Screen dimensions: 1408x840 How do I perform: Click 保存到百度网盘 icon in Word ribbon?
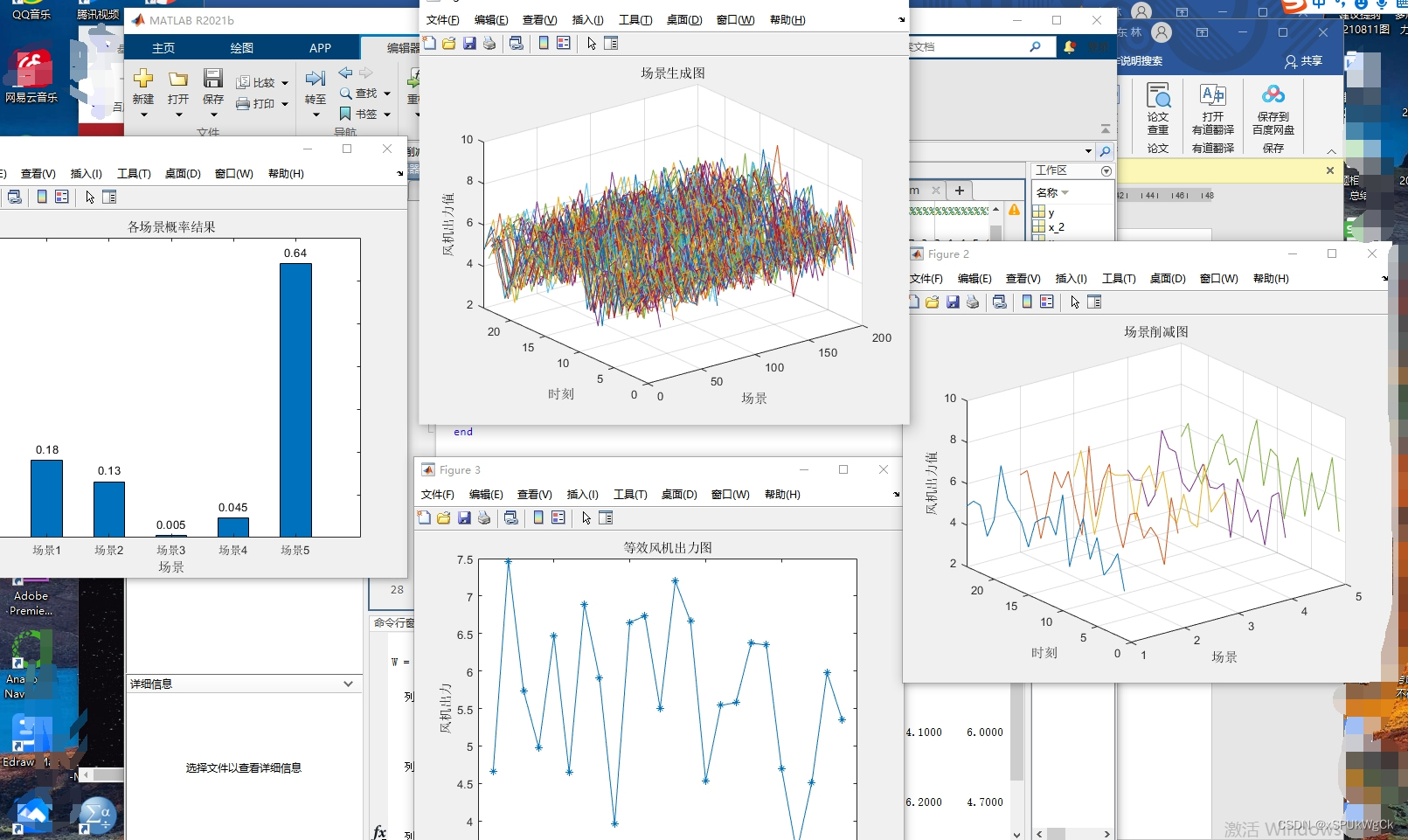1273,94
